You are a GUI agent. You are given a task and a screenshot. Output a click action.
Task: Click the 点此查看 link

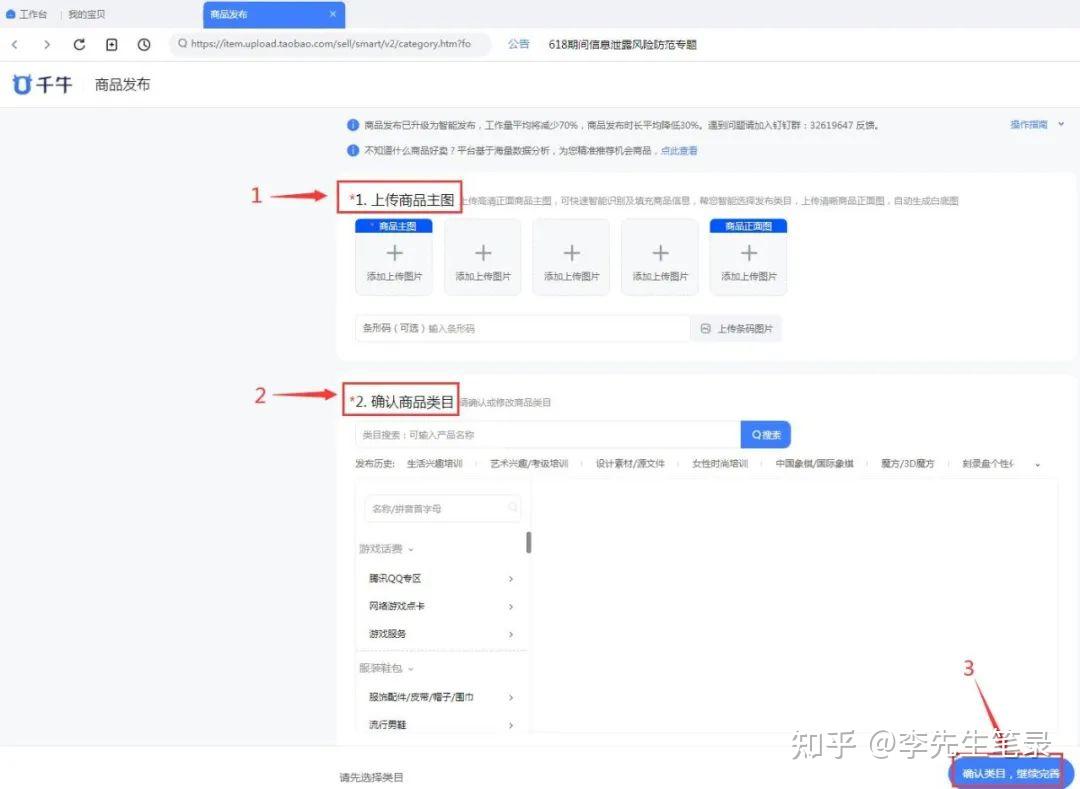679,151
